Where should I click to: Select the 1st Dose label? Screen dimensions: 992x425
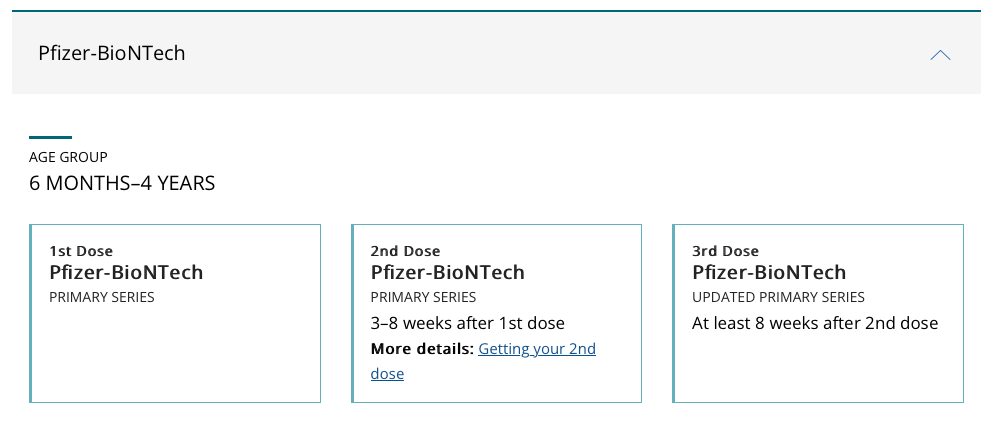click(81, 251)
